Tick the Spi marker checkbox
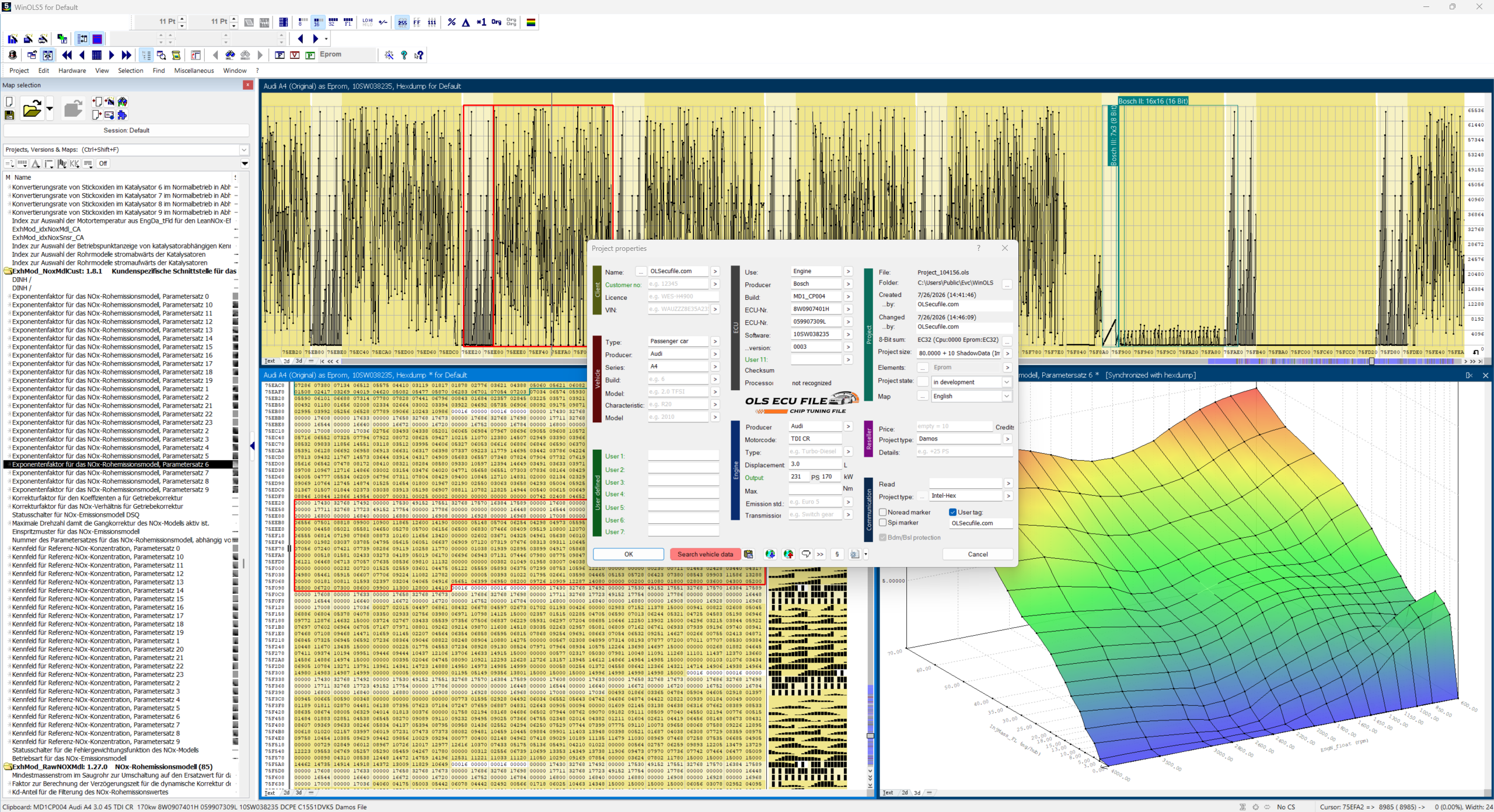Image resolution: width=1494 pixels, height=812 pixels. pyautogui.click(x=883, y=523)
